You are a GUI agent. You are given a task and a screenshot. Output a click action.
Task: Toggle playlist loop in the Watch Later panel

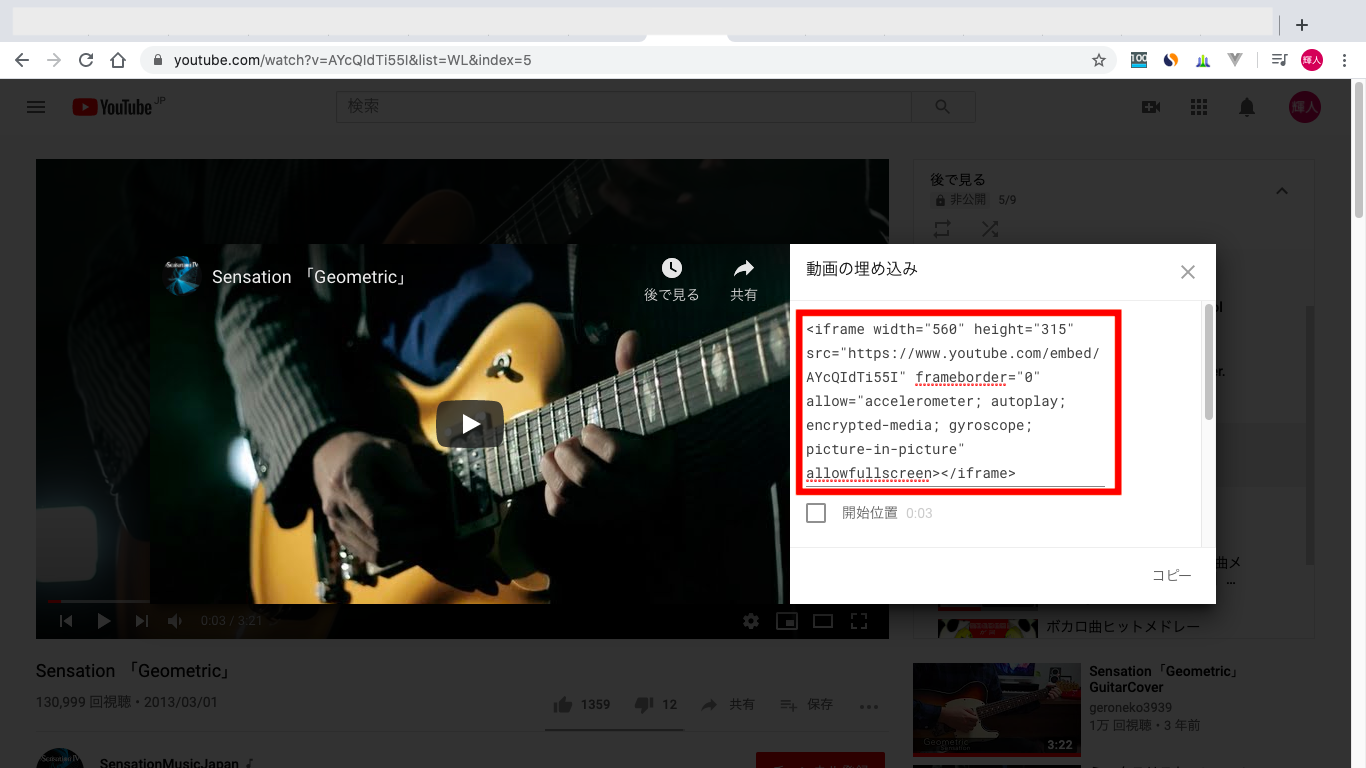point(940,229)
